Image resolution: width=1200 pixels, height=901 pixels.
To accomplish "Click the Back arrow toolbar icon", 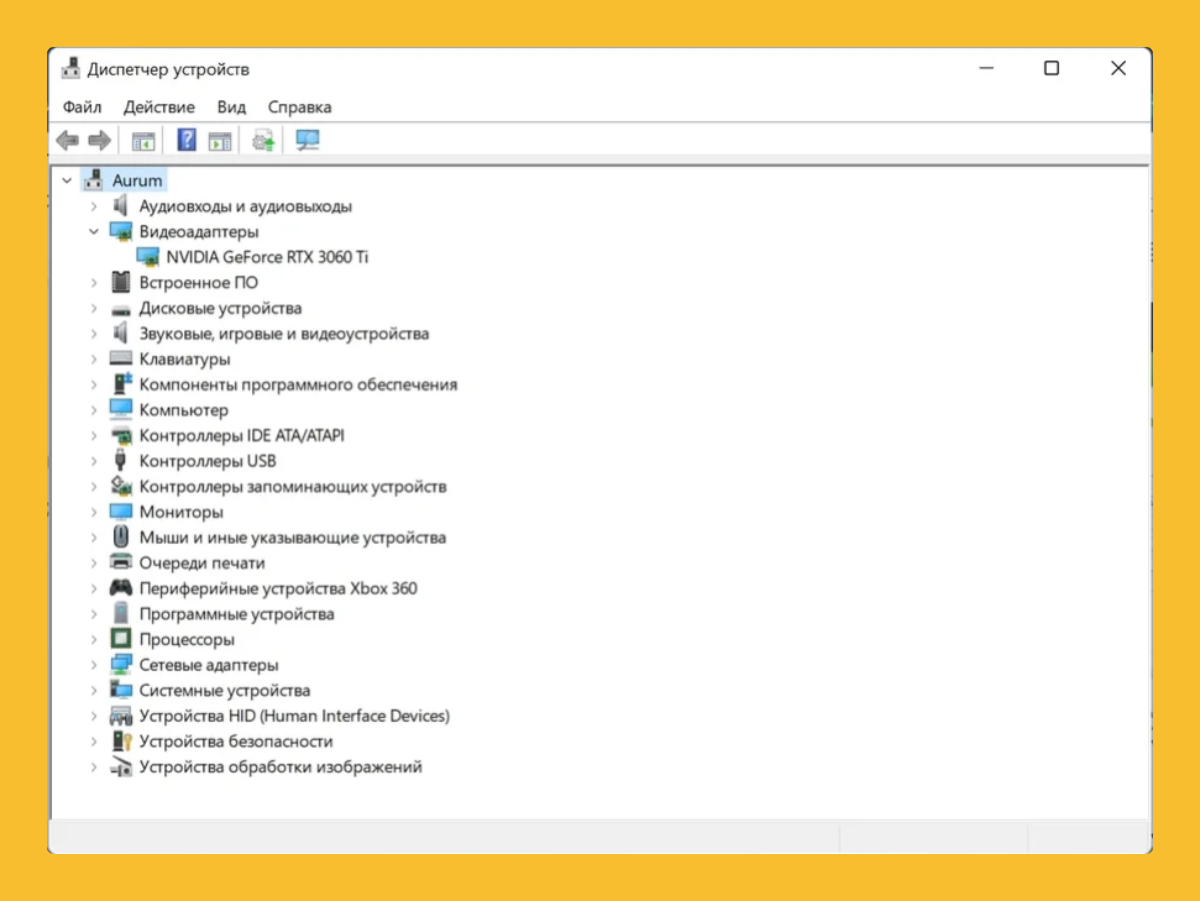I will (x=67, y=141).
